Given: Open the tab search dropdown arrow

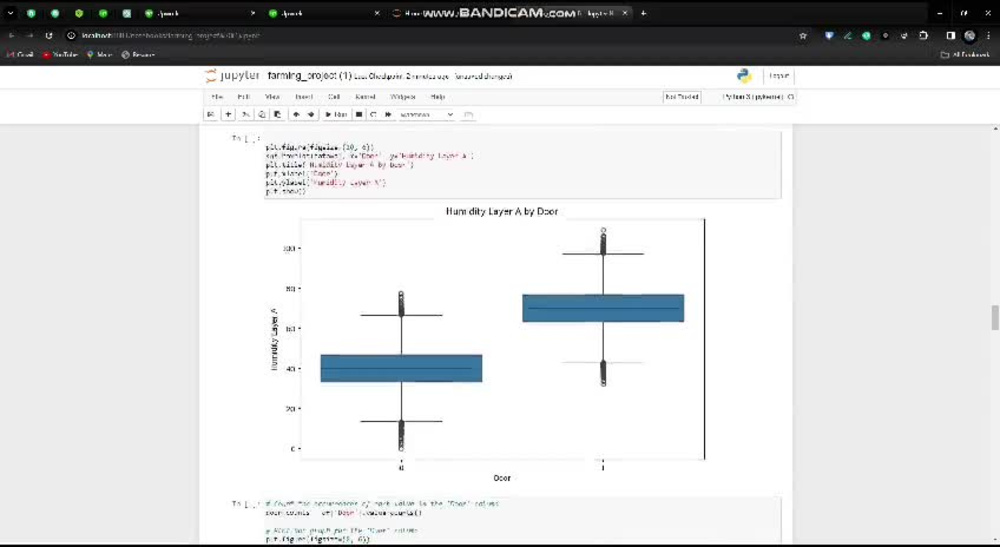Looking at the screenshot, I should tap(10, 13).
